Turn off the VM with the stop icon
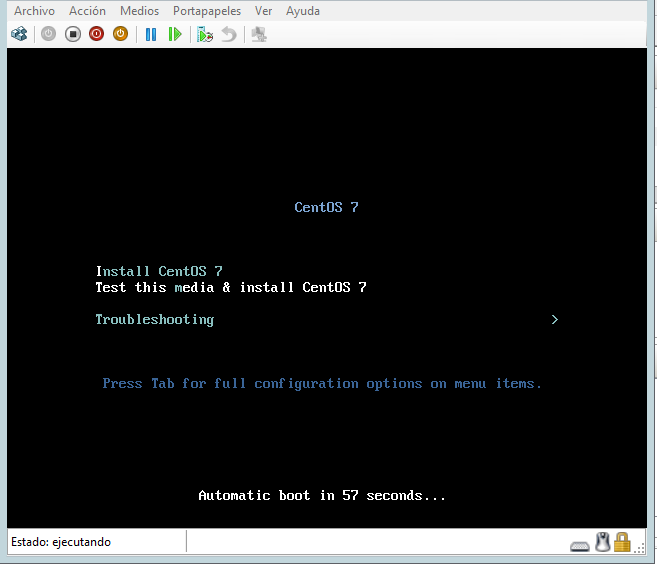Image resolution: width=657 pixels, height=564 pixels. coord(72,34)
